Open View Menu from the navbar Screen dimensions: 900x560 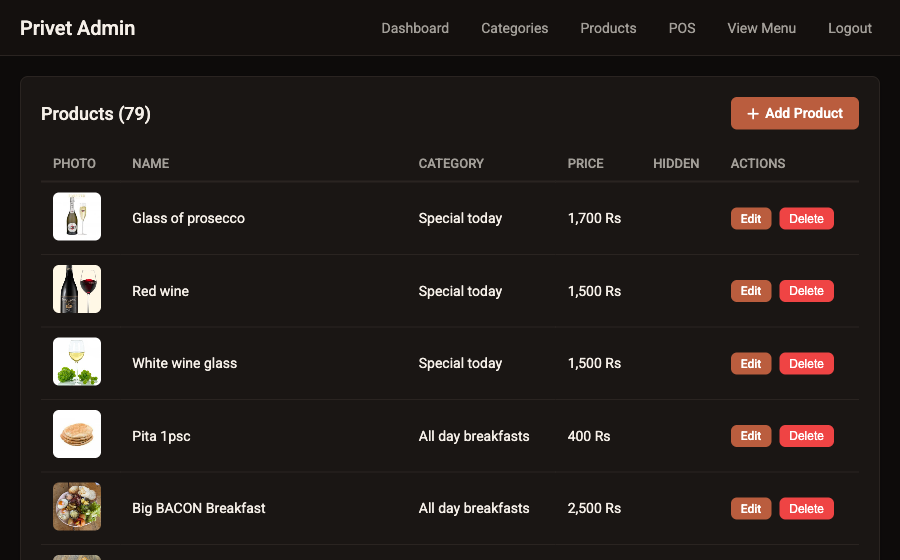coord(761,28)
